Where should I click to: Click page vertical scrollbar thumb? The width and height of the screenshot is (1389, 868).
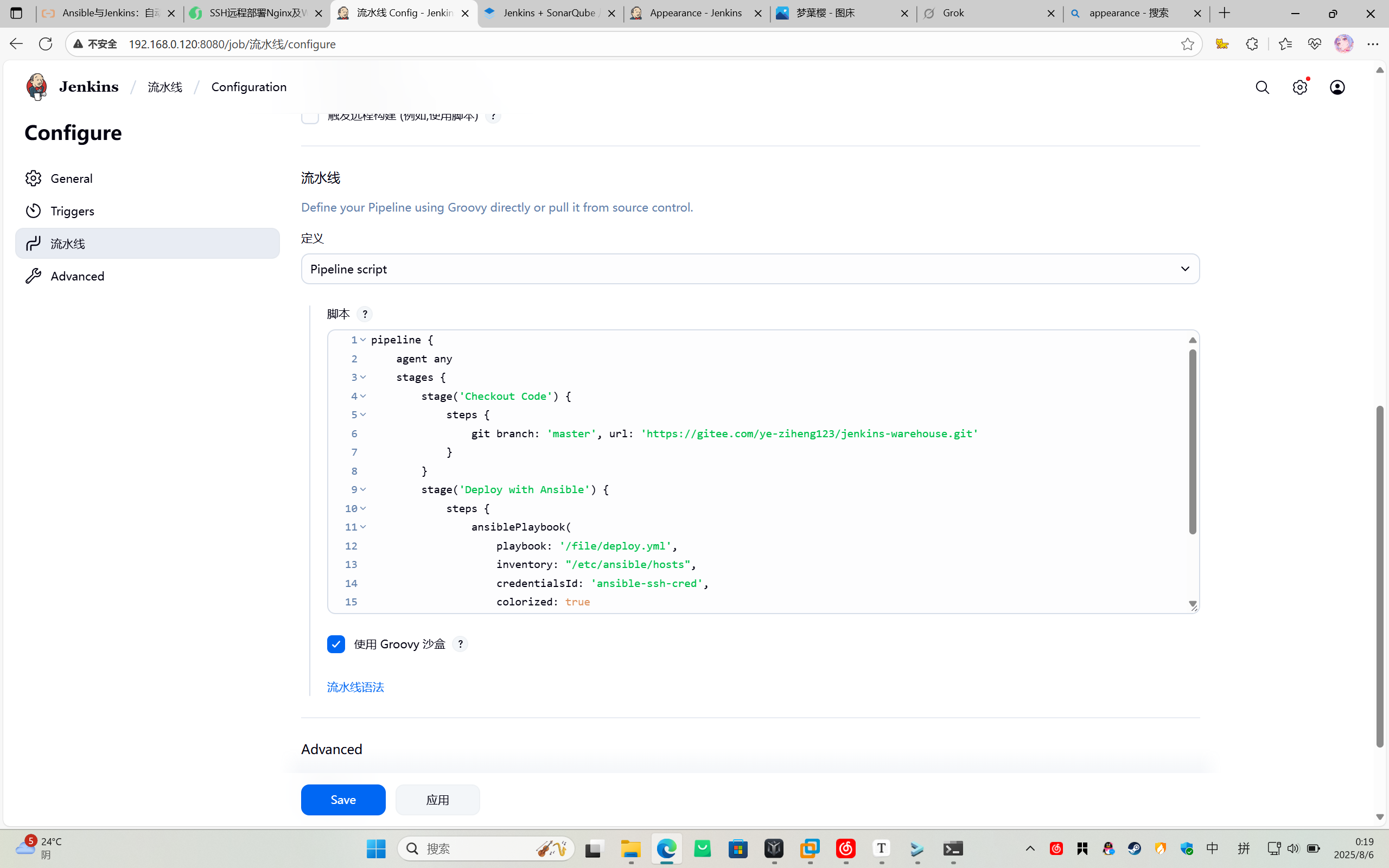coord(1380,576)
